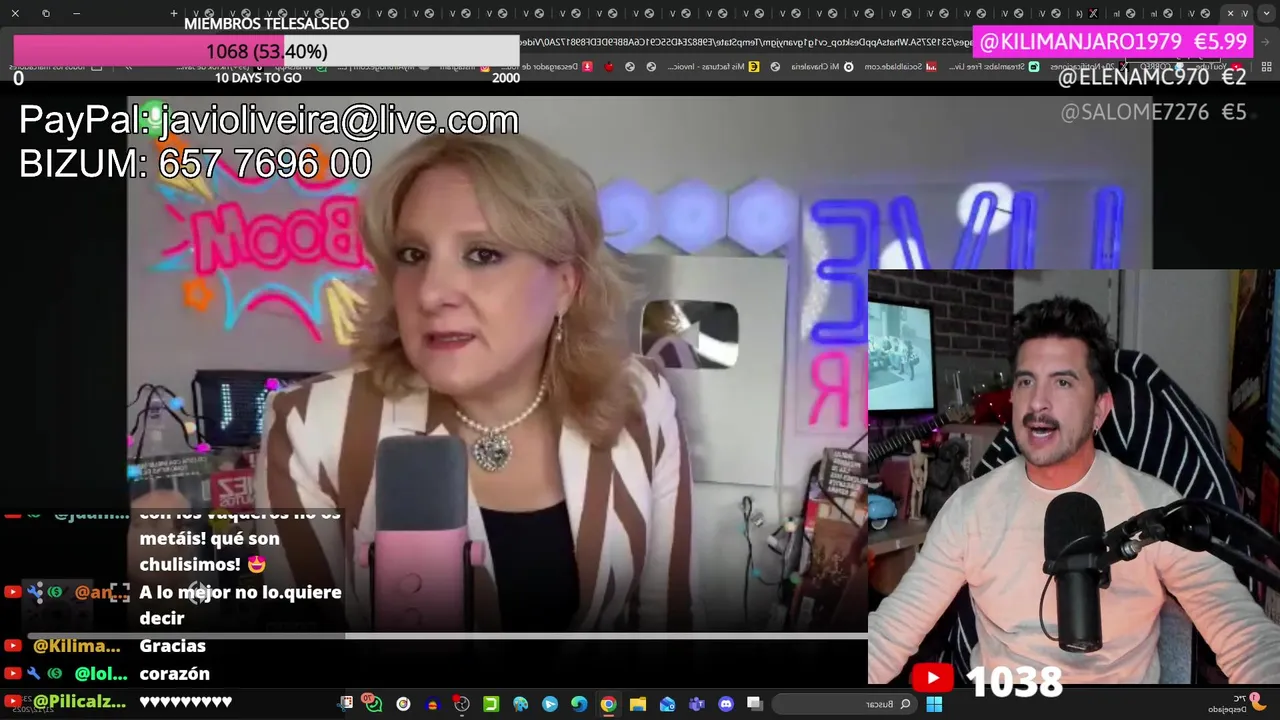Open Telegram taskbar icon

[x=550, y=704]
